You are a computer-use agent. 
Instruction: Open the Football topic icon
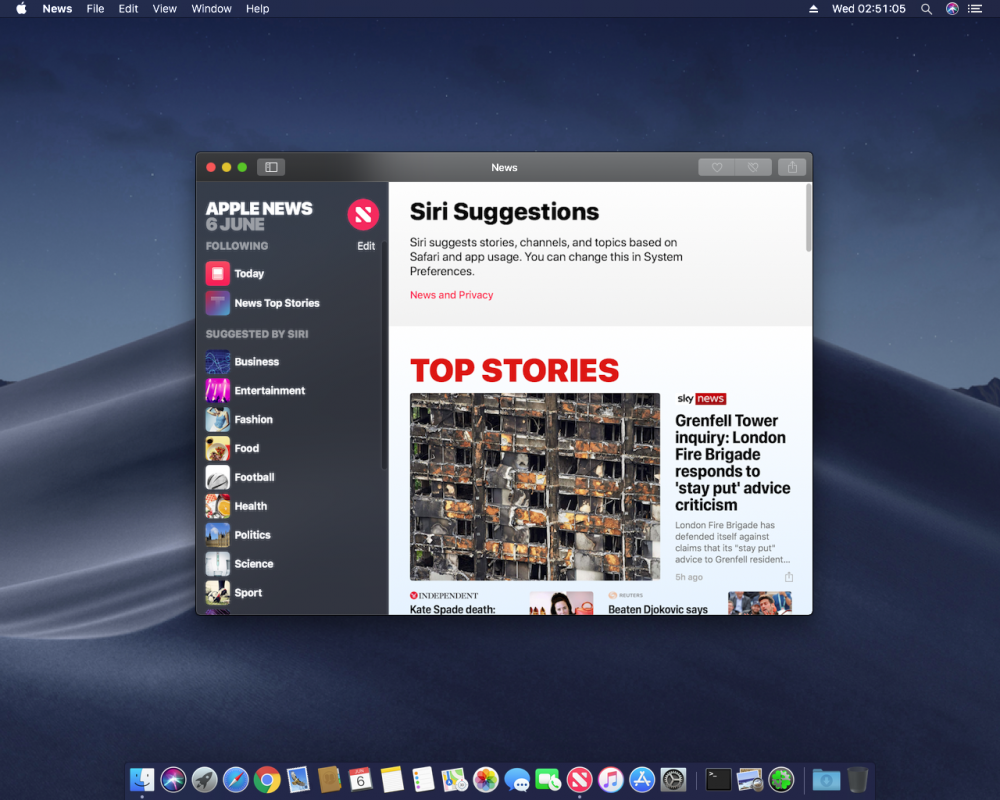(217, 477)
